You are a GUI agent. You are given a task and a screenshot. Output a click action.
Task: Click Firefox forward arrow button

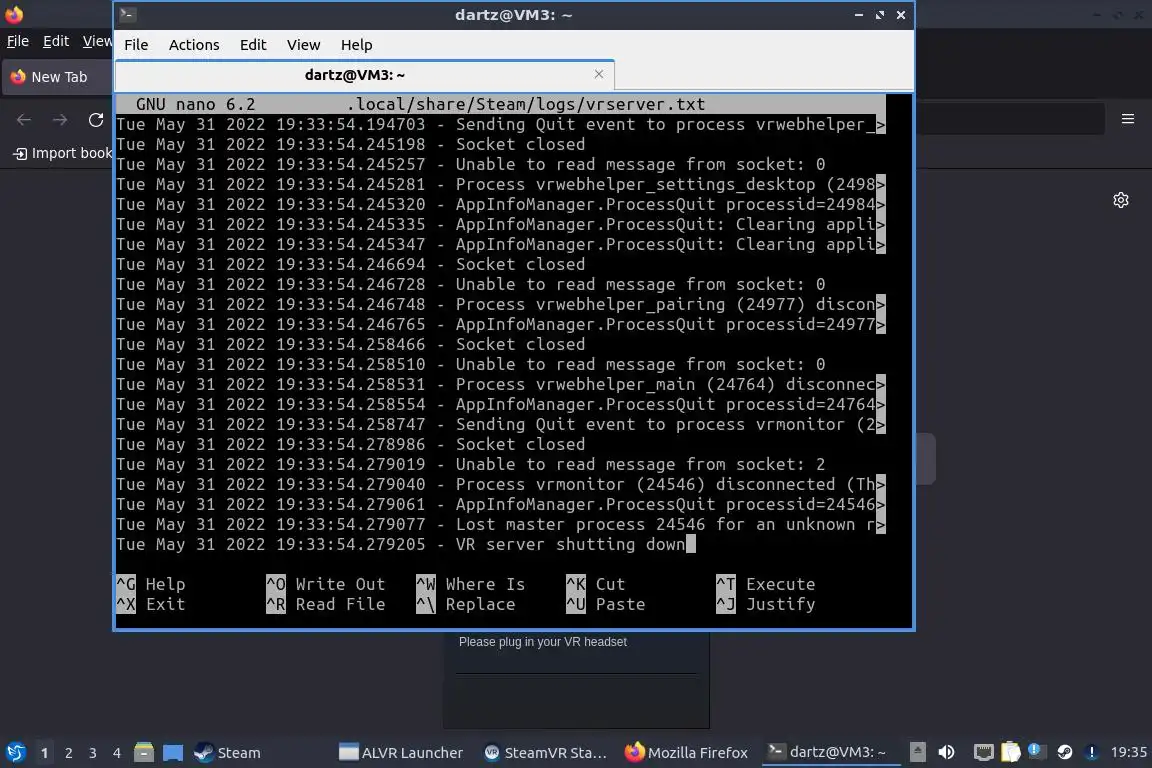pyautogui.click(x=60, y=120)
